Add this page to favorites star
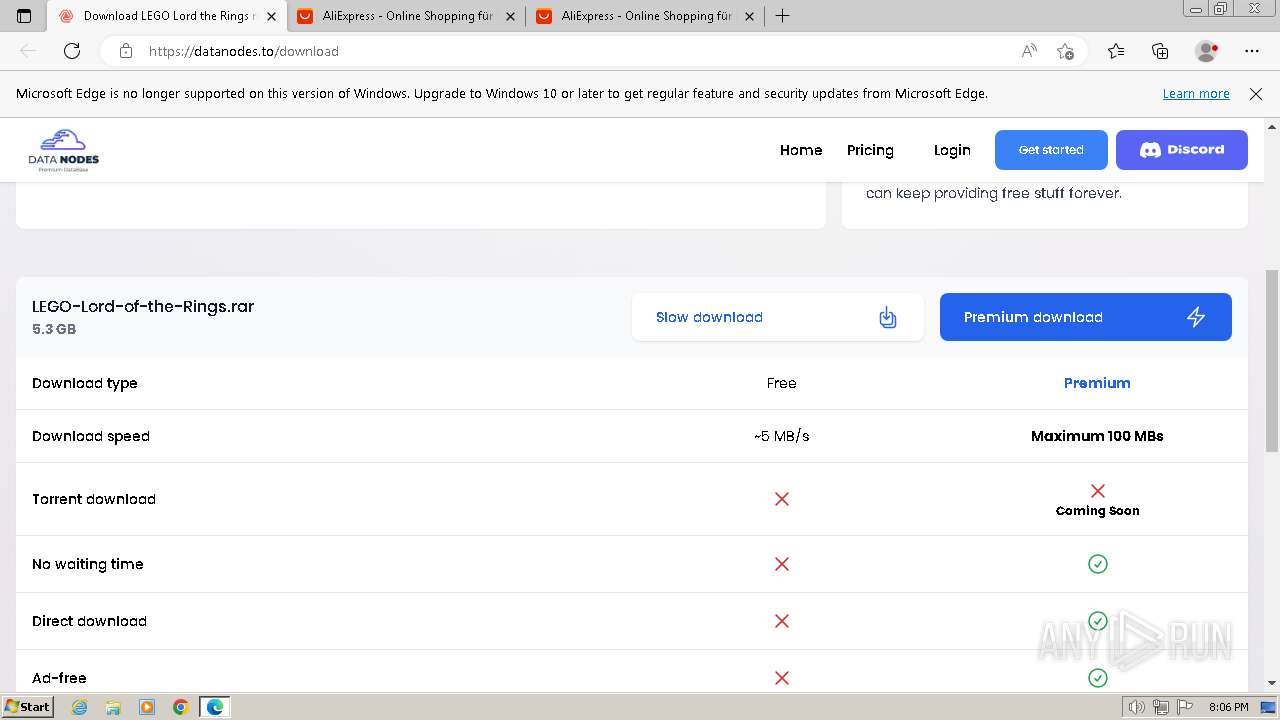The height and width of the screenshot is (720, 1280). (x=1065, y=51)
